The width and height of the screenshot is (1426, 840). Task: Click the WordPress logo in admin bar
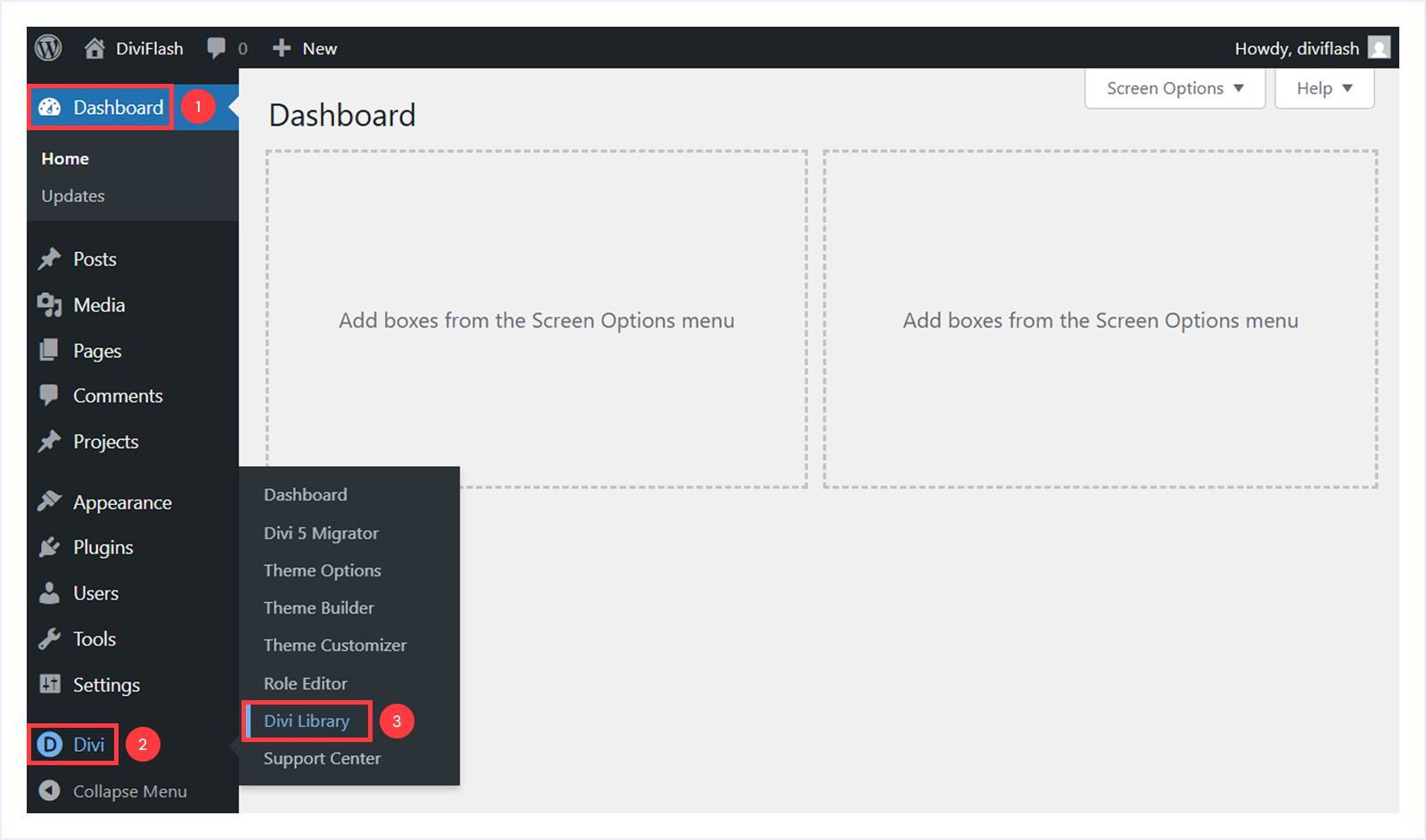pos(47,48)
